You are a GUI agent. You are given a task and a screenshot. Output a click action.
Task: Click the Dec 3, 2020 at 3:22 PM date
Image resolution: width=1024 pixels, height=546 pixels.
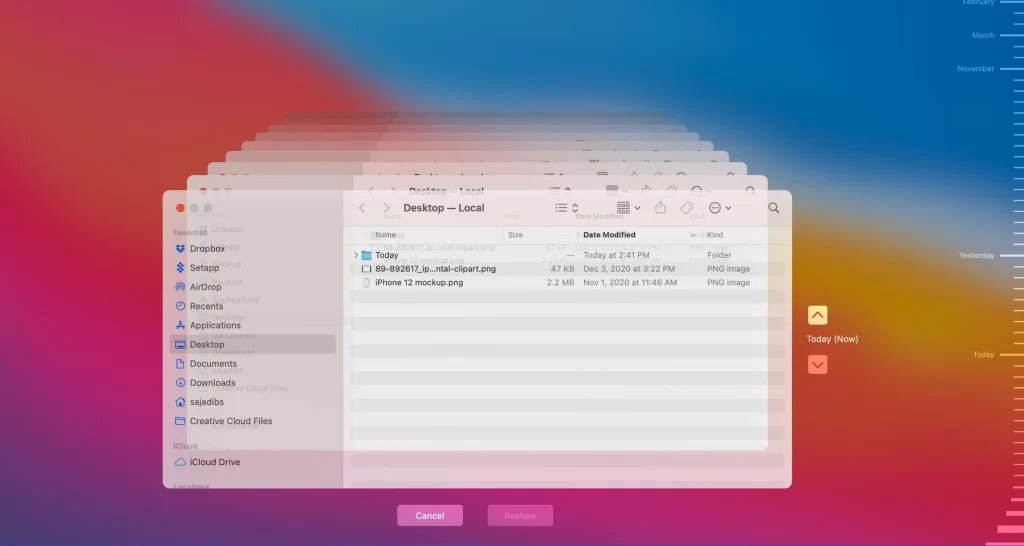(x=629, y=269)
